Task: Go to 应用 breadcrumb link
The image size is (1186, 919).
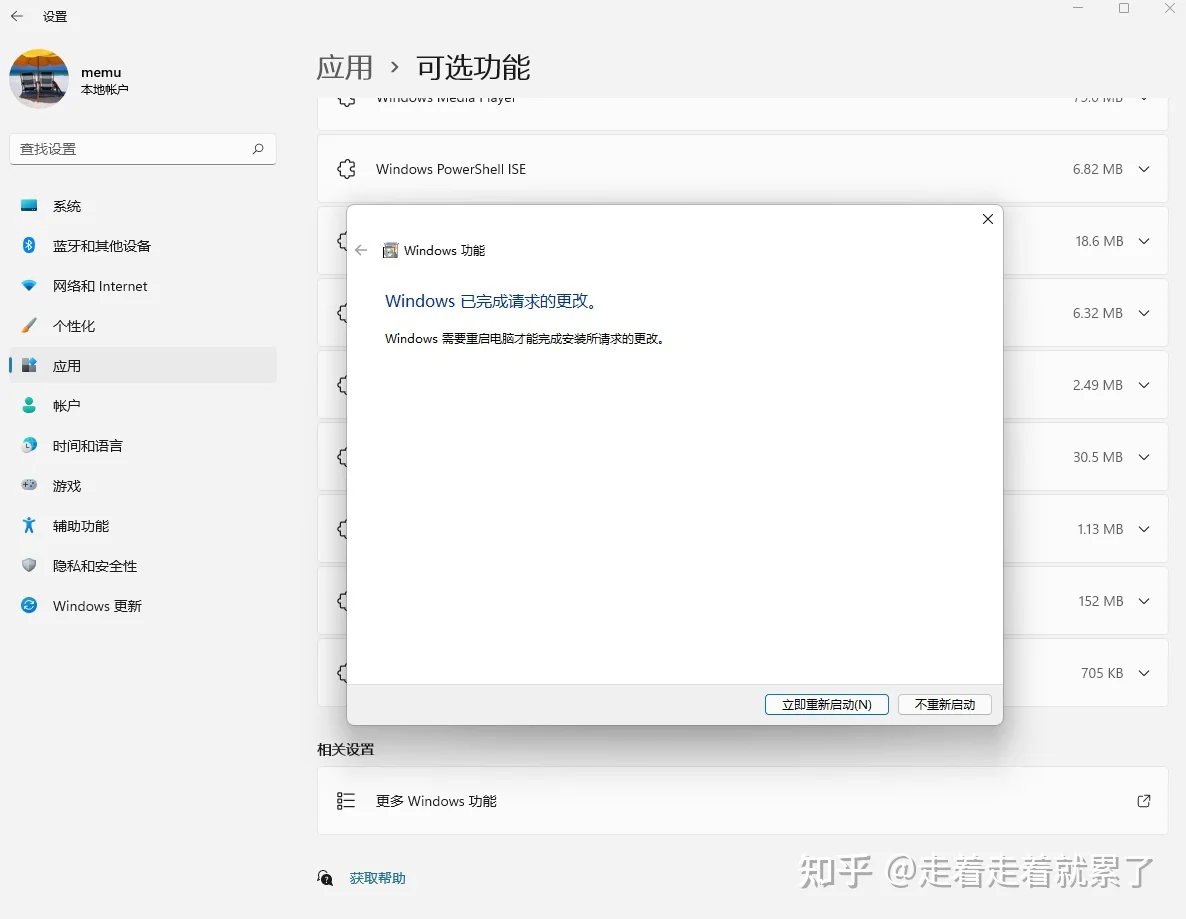Action: (345, 68)
